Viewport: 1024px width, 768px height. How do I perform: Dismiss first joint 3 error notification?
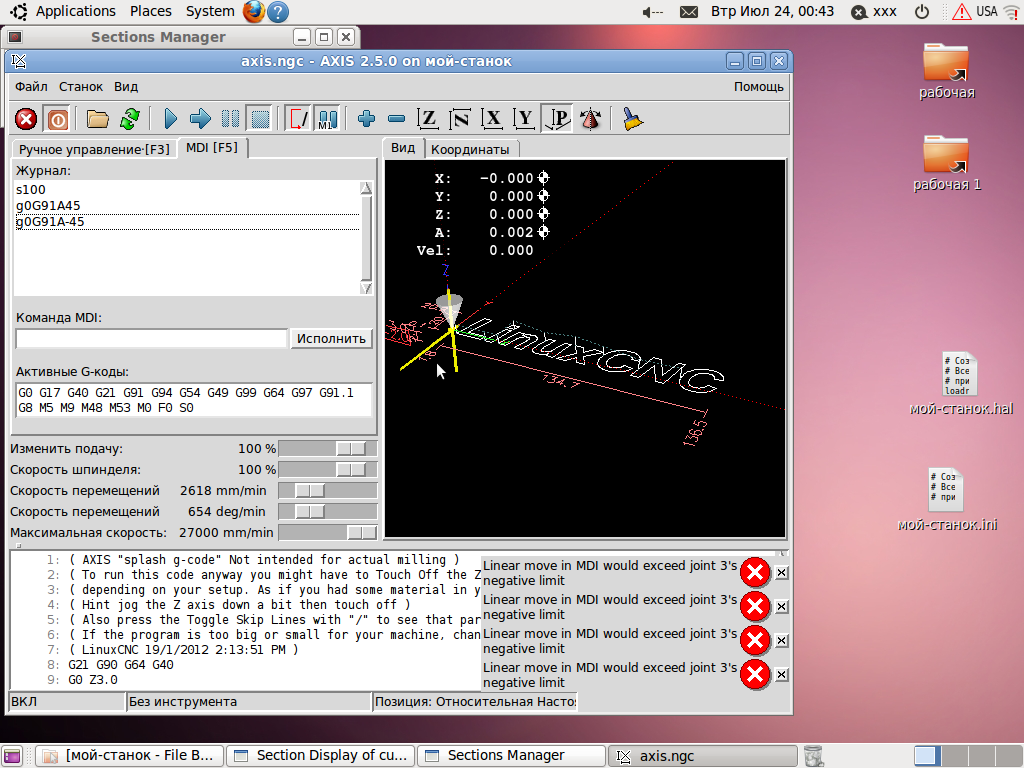click(x=782, y=573)
